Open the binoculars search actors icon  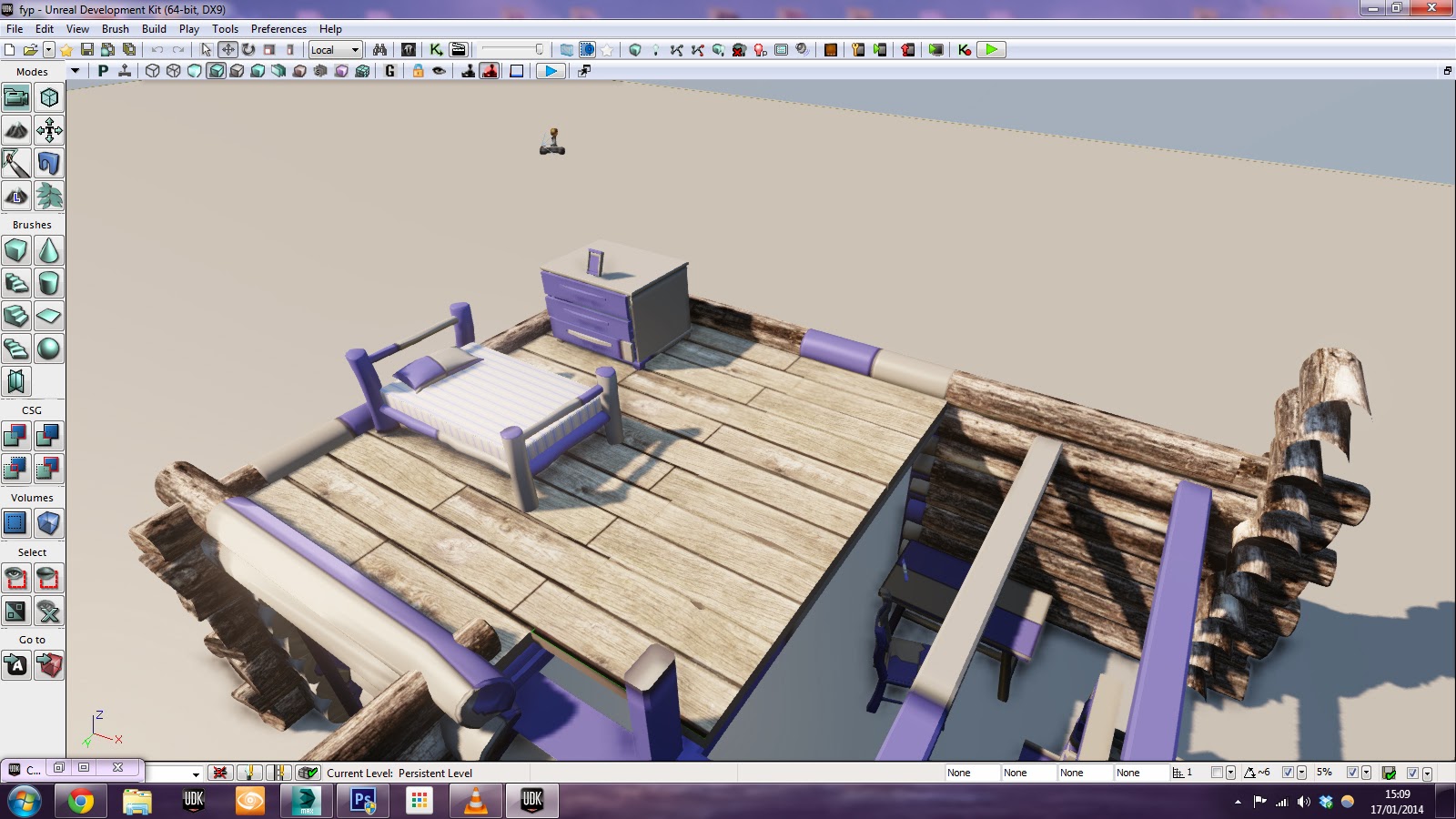coord(379,50)
